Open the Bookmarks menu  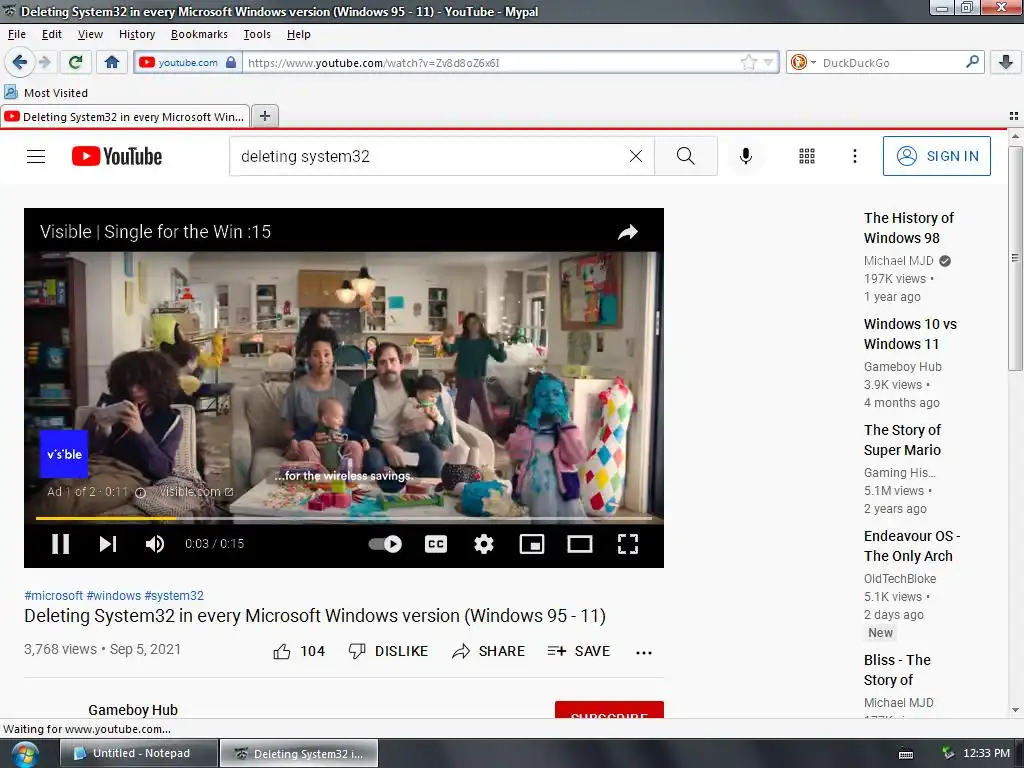tap(199, 34)
